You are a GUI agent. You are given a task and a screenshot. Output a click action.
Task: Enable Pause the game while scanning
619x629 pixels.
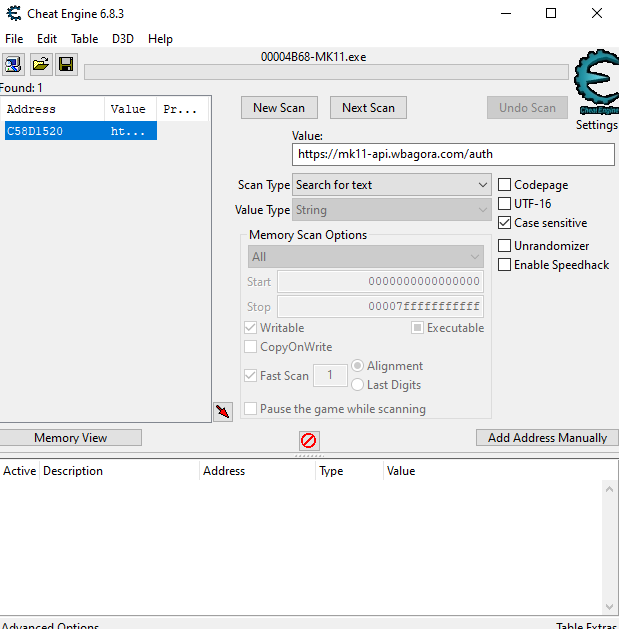pos(250,409)
